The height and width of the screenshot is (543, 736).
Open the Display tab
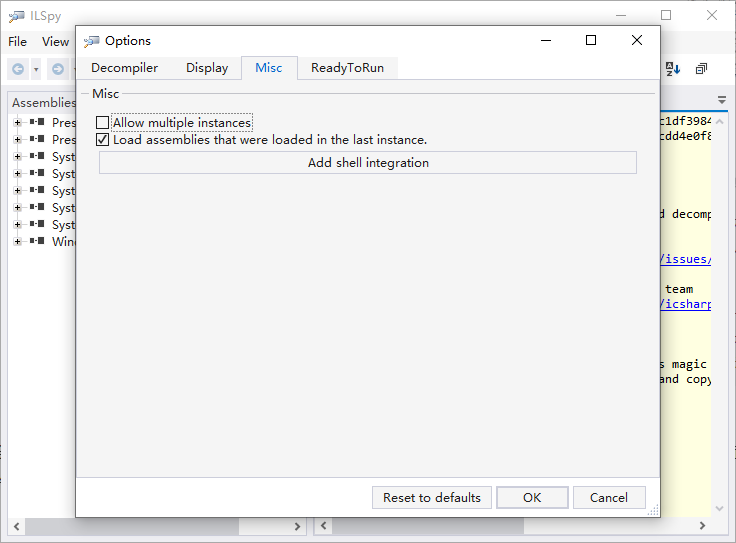[x=207, y=68]
